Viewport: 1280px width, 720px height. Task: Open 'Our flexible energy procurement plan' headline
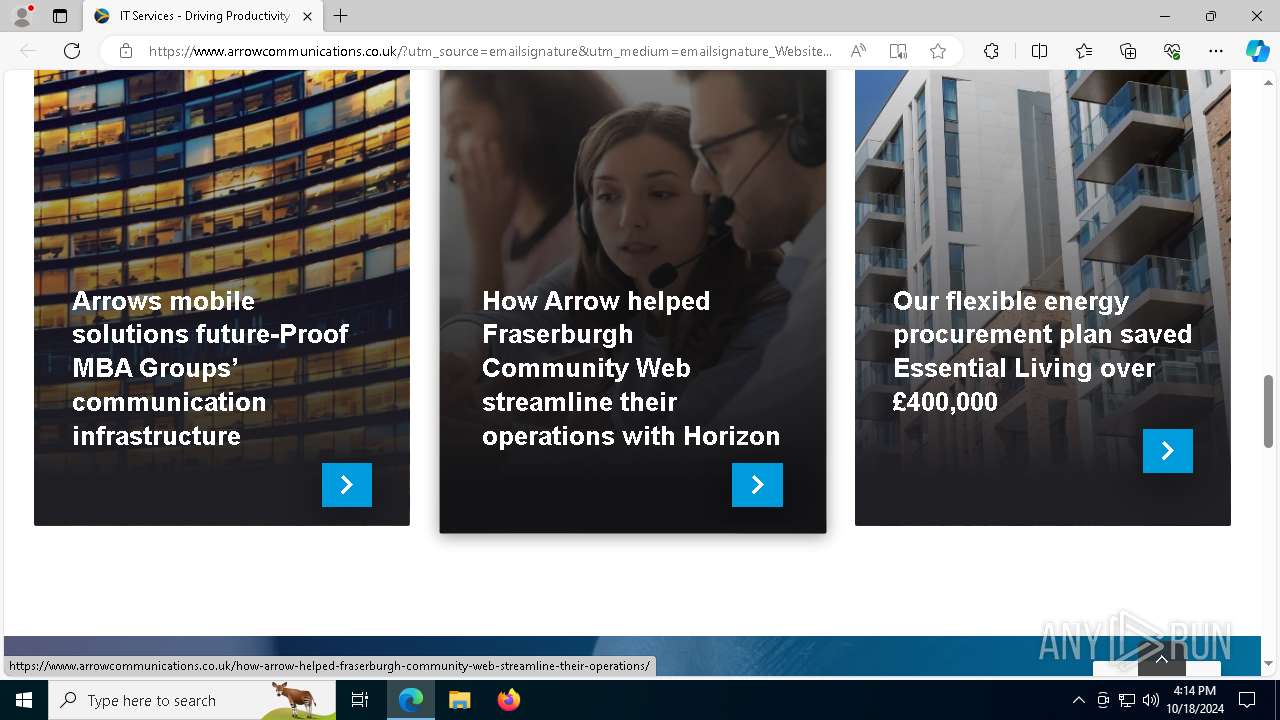1042,351
